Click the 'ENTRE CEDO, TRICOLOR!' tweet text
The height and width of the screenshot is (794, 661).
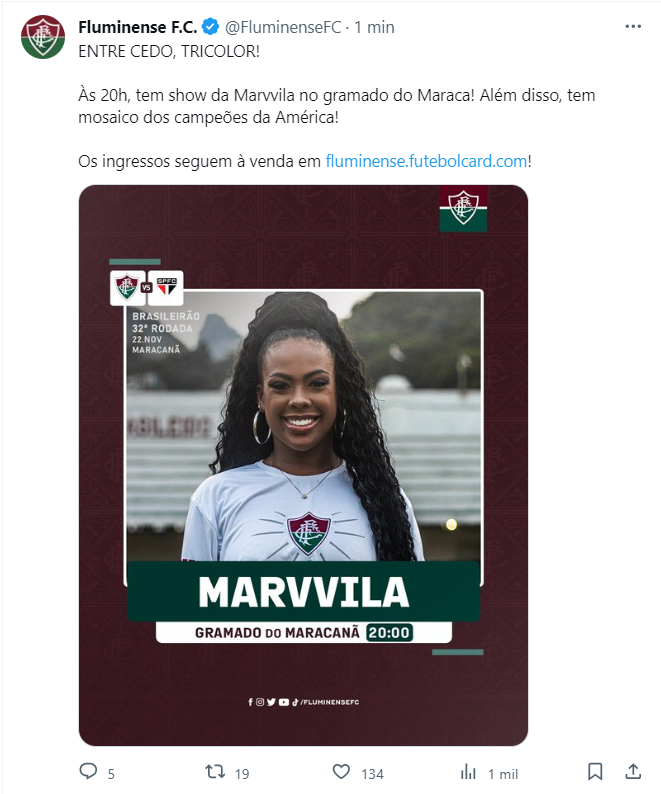pos(169,51)
